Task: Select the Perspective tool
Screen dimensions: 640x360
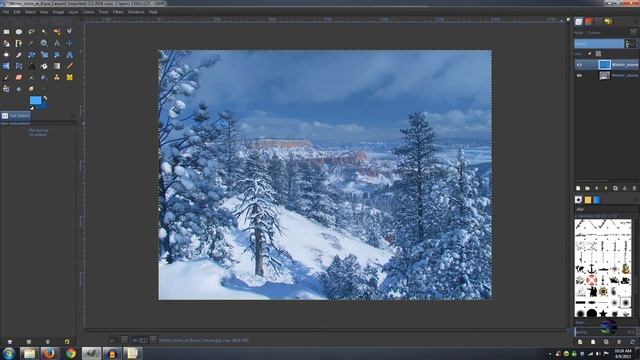Action: point(69,54)
